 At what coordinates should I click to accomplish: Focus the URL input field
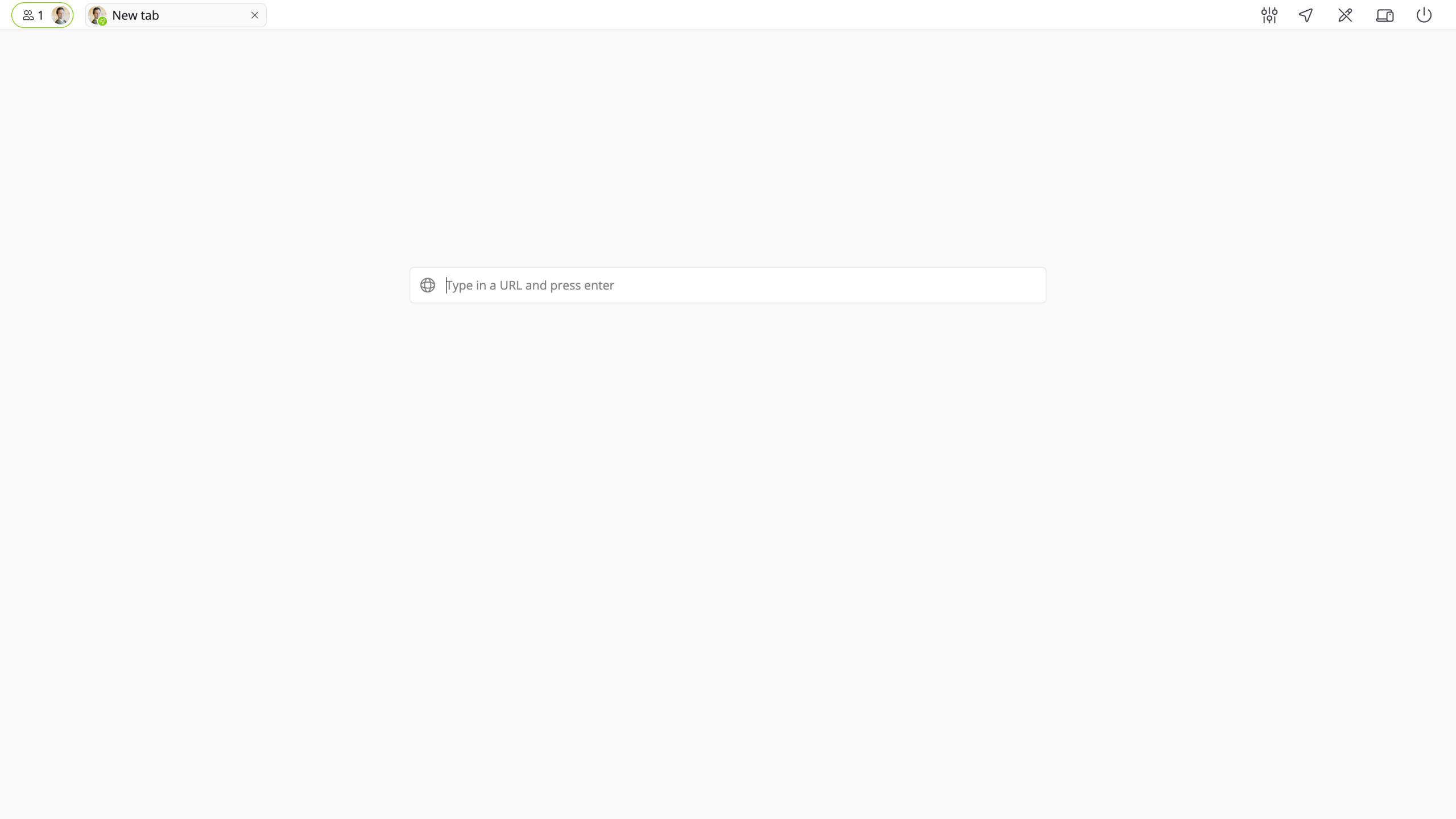728,285
